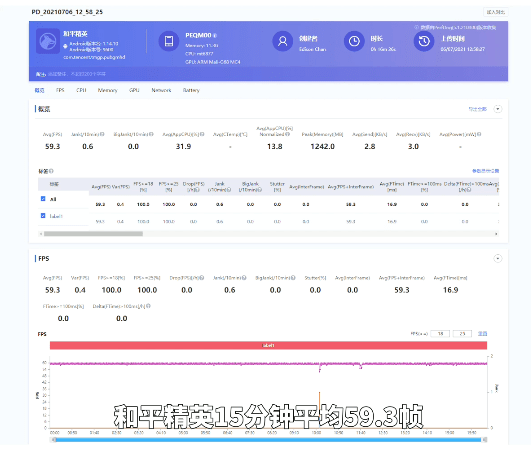Click help icon next to AvgPower metric
The width and height of the screenshot is (531, 453).
[x=479, y=134]
